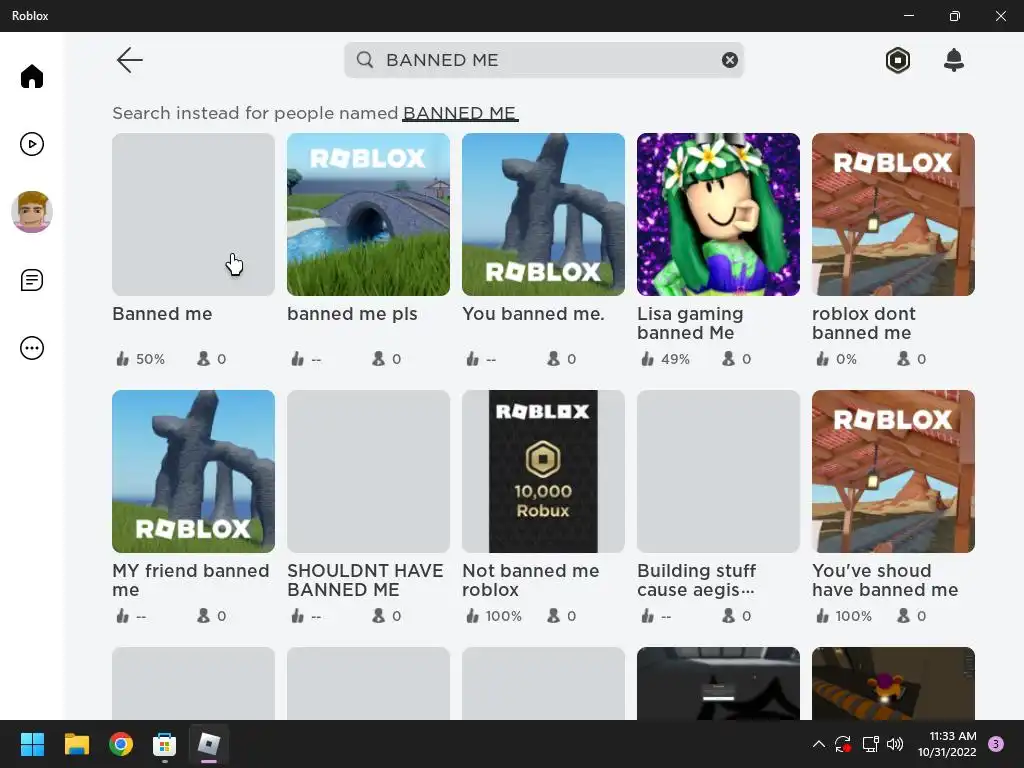Click the sync status tray icon
Viewport: 1024px width, 768px height.
[842, 744]
